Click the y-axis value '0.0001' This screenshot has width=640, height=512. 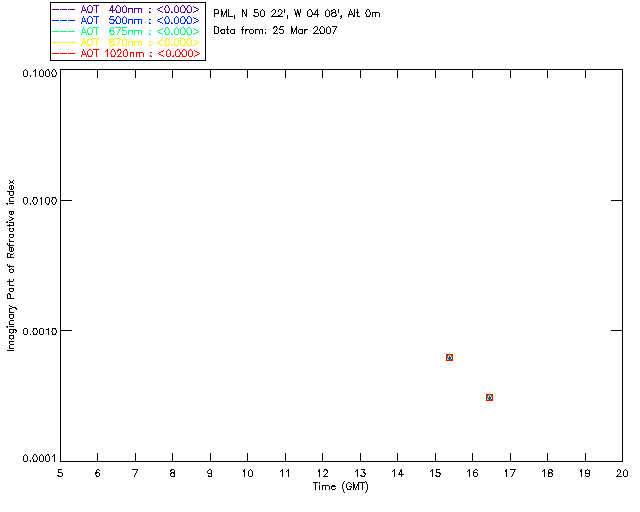(40, 459)
